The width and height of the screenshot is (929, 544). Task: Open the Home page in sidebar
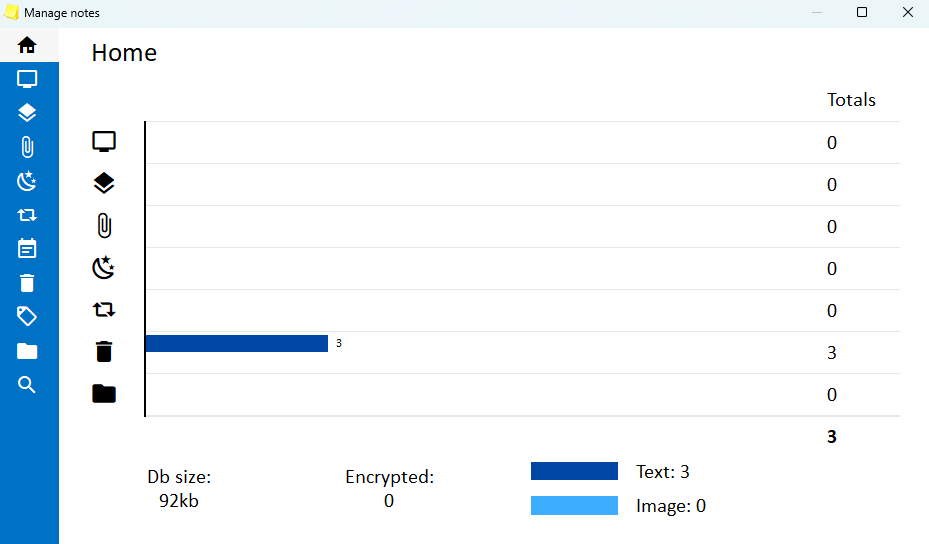(x=27, y=45)
